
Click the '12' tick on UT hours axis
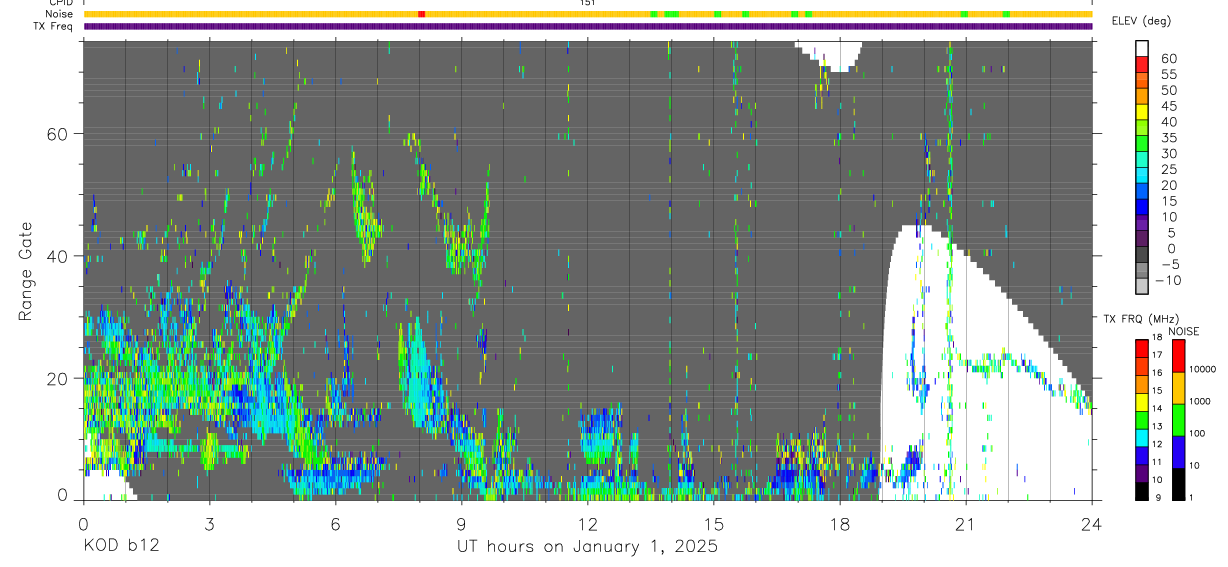coord(587,523)
